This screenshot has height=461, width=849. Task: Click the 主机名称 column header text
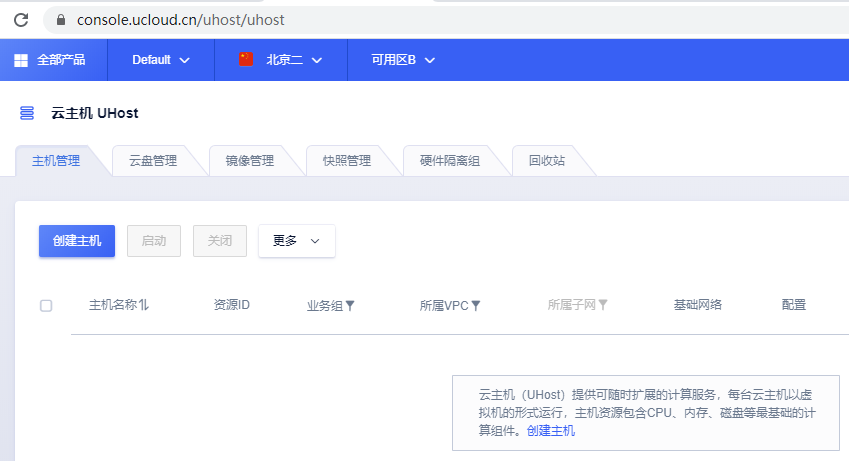113,305
